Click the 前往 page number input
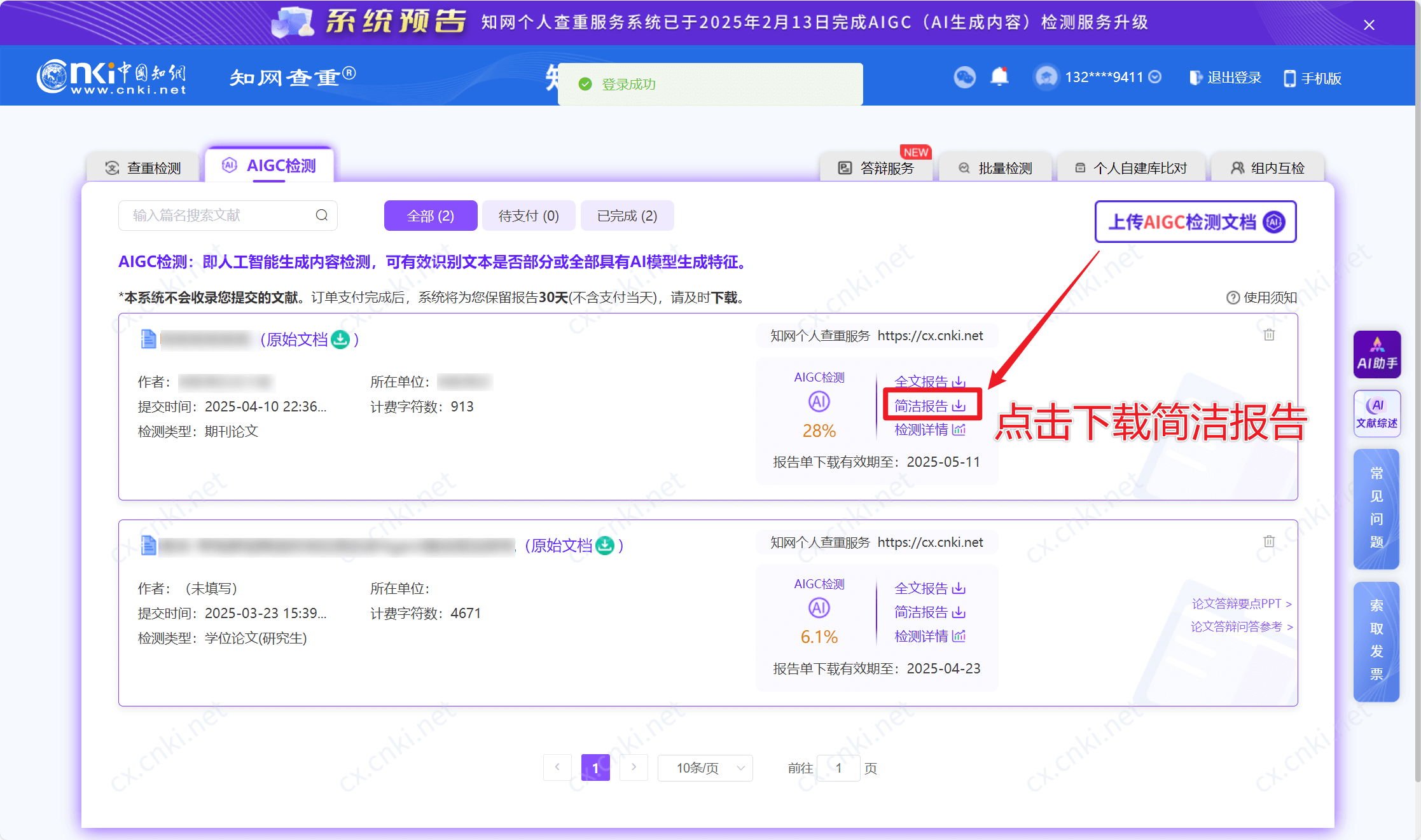 click(x=838, y=768)
